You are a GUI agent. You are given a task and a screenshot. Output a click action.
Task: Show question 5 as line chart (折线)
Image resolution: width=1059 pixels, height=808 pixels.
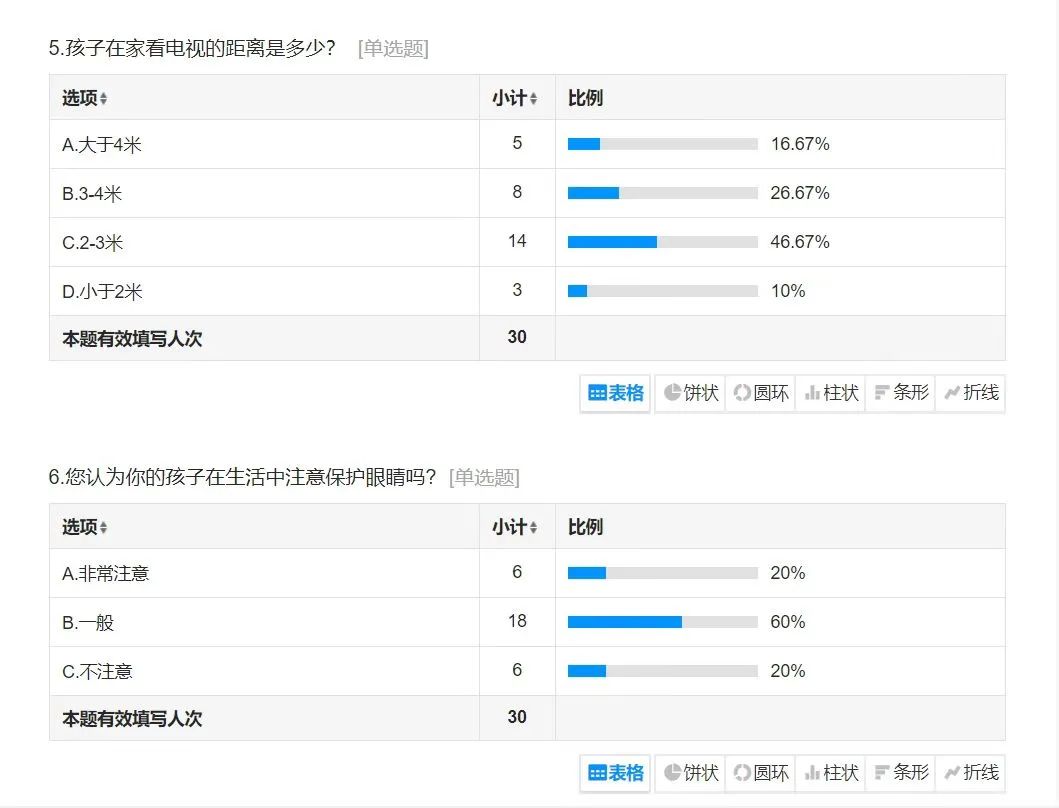click(x=971, y=393)
